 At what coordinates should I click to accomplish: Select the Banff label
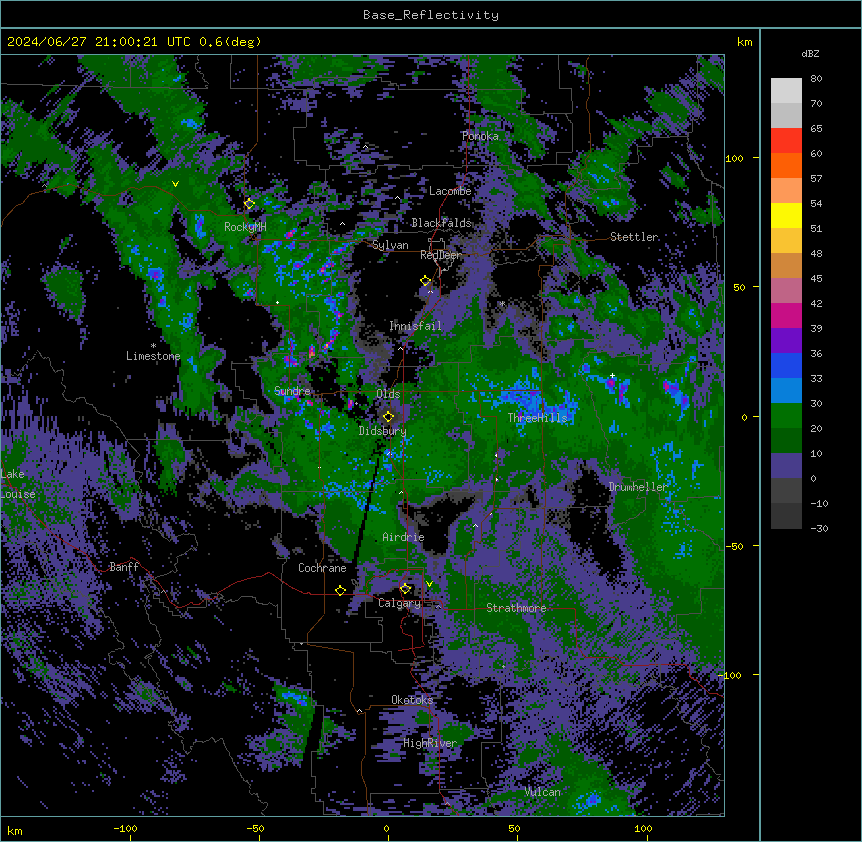[x=124, y=567]
